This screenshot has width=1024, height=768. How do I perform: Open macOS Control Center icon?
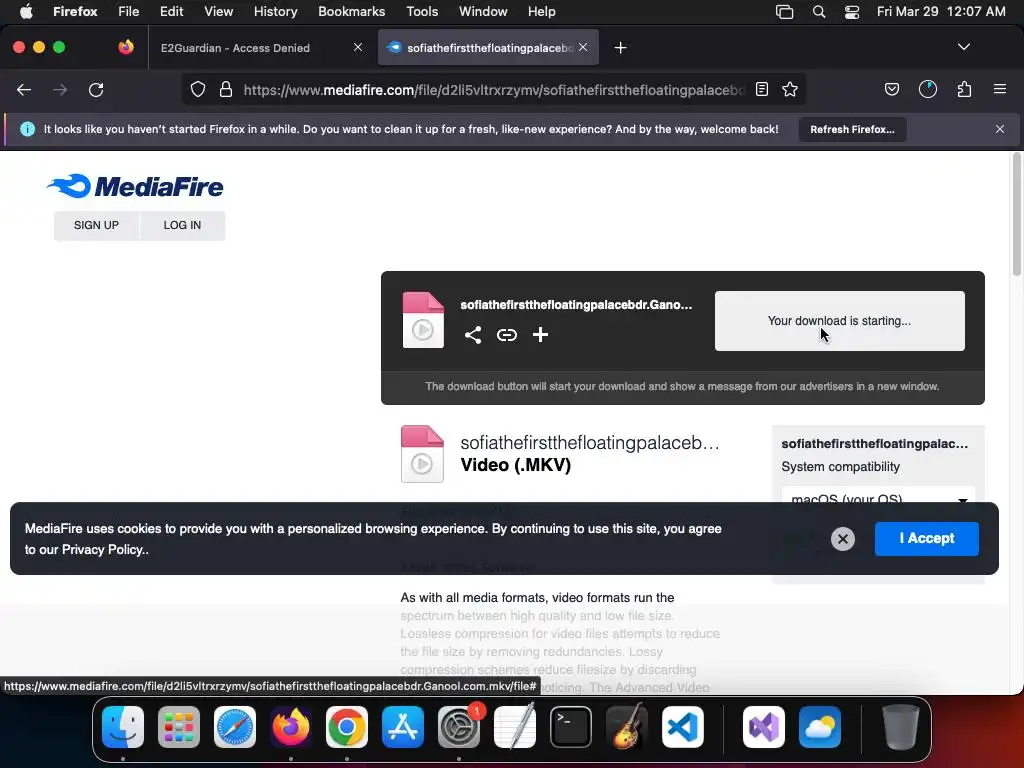pyautogui.click(x=852, y=12)
